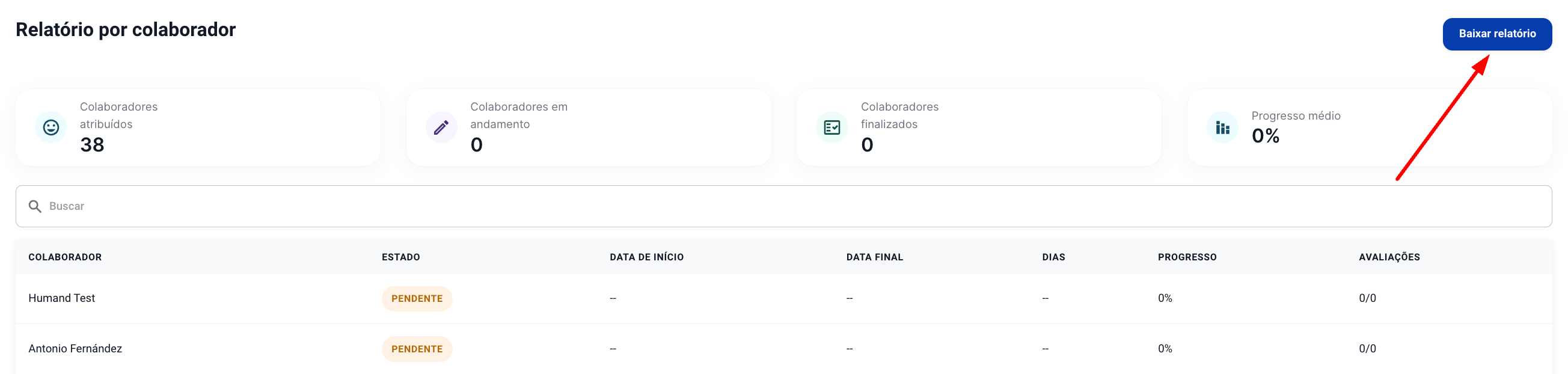Focus the Buscar search field
Viewport: 1568px width, 374px height.
click(783, 206)
